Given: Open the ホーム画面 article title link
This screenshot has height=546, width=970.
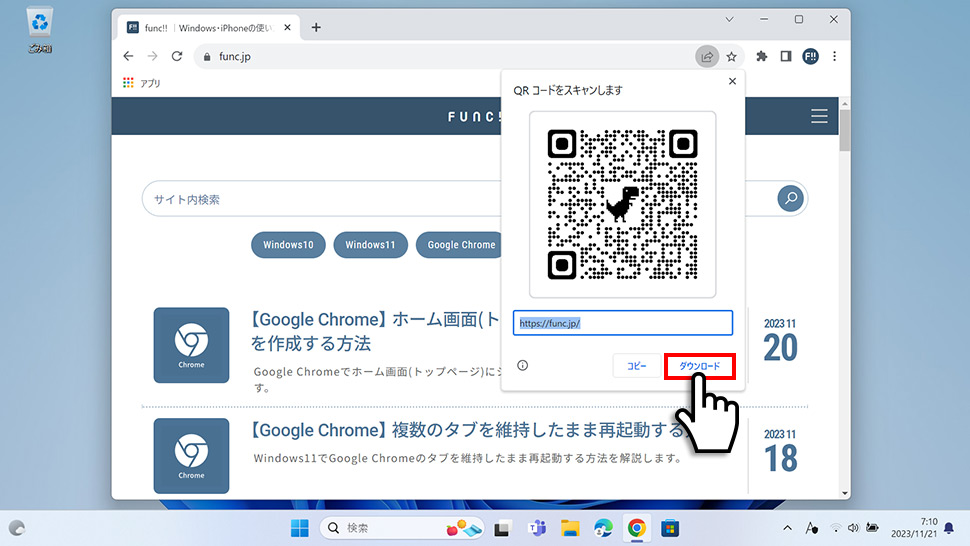Looking at the screenshot, I should (374, 331).
